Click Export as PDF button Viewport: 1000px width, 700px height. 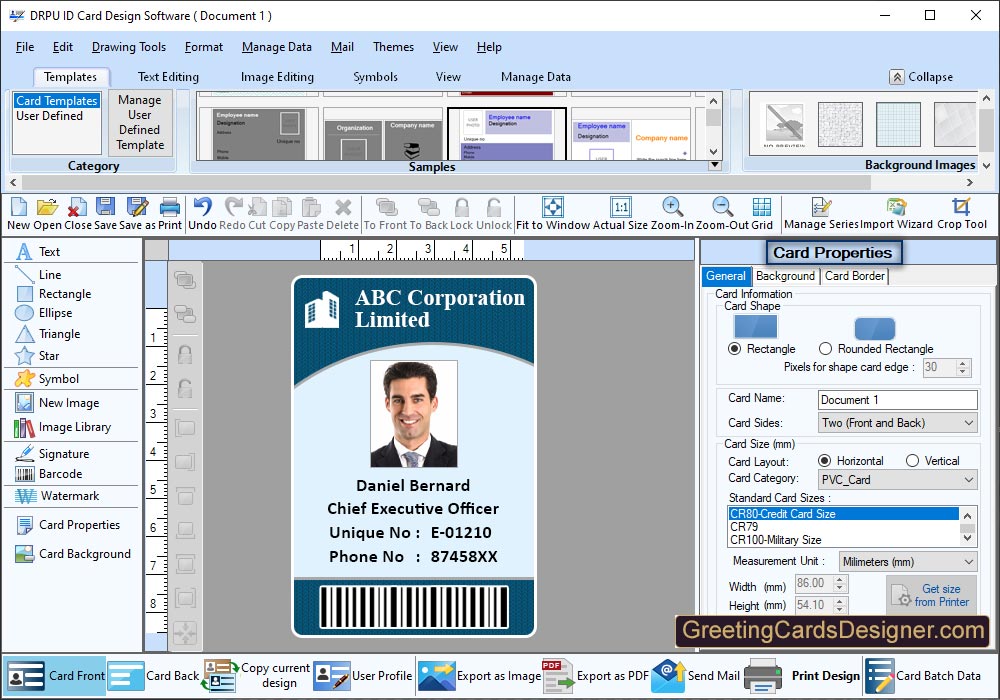[594, 676]
